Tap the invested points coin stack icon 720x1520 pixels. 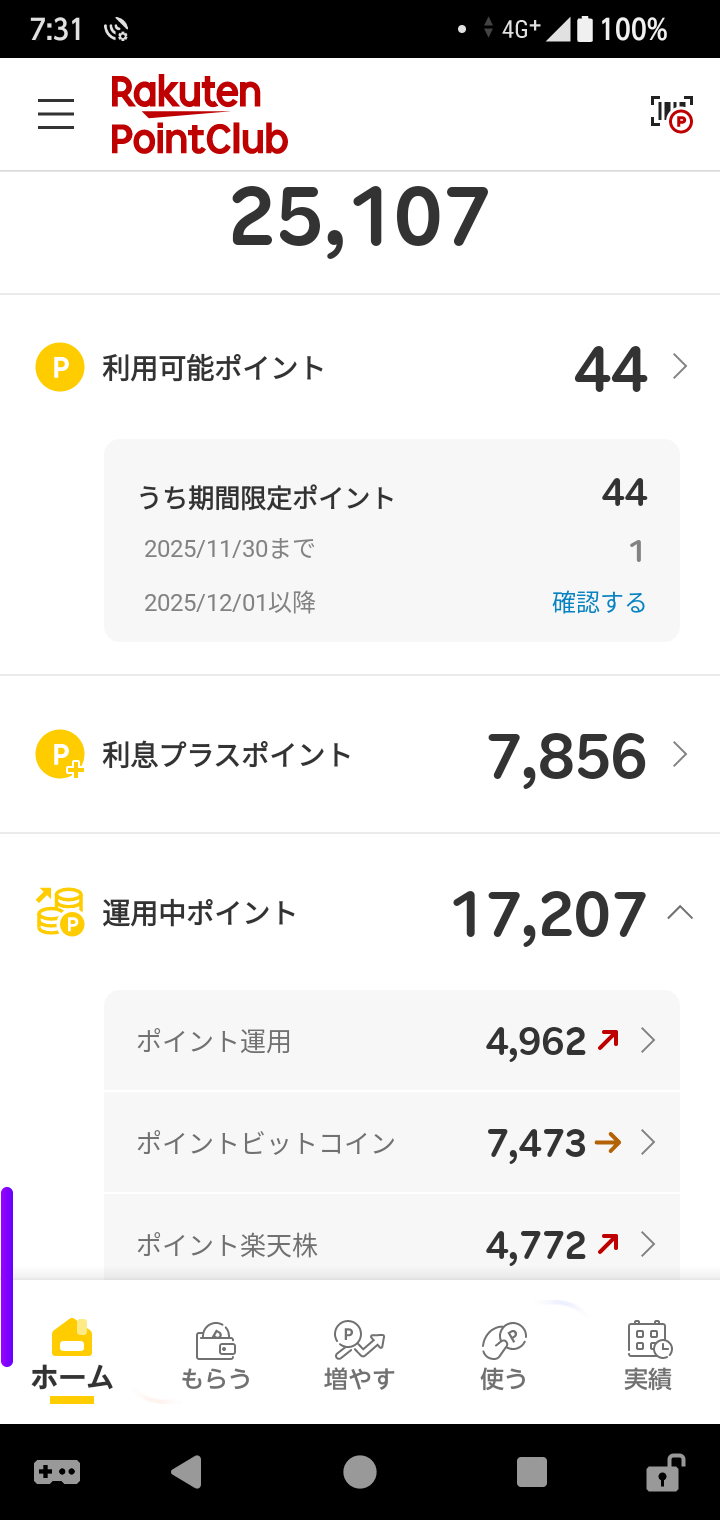pyautogui.click(x=61, y=912)
